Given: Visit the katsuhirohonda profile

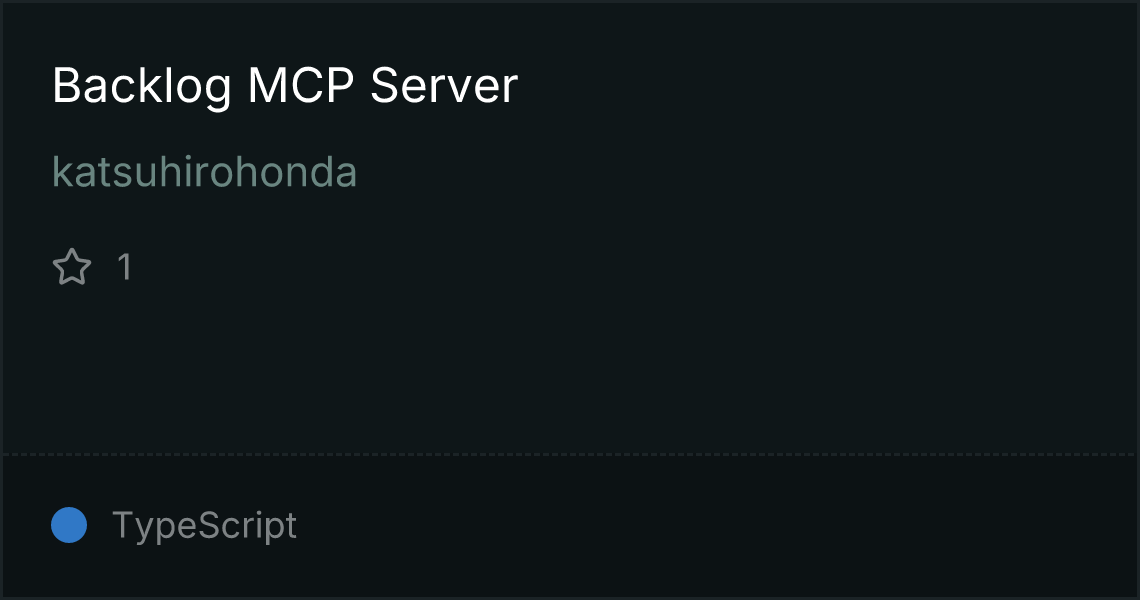Looking at the screenshot, I should pos(204,172).
